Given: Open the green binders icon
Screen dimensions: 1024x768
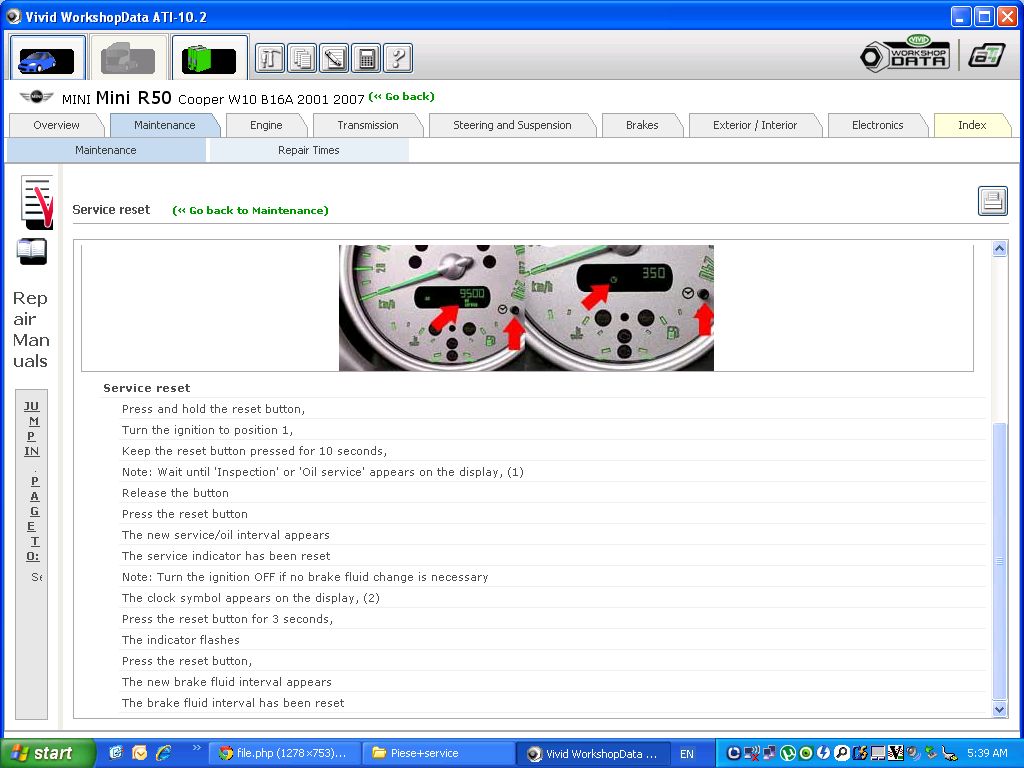Looking at the screenshot, I should coord(209,58).
